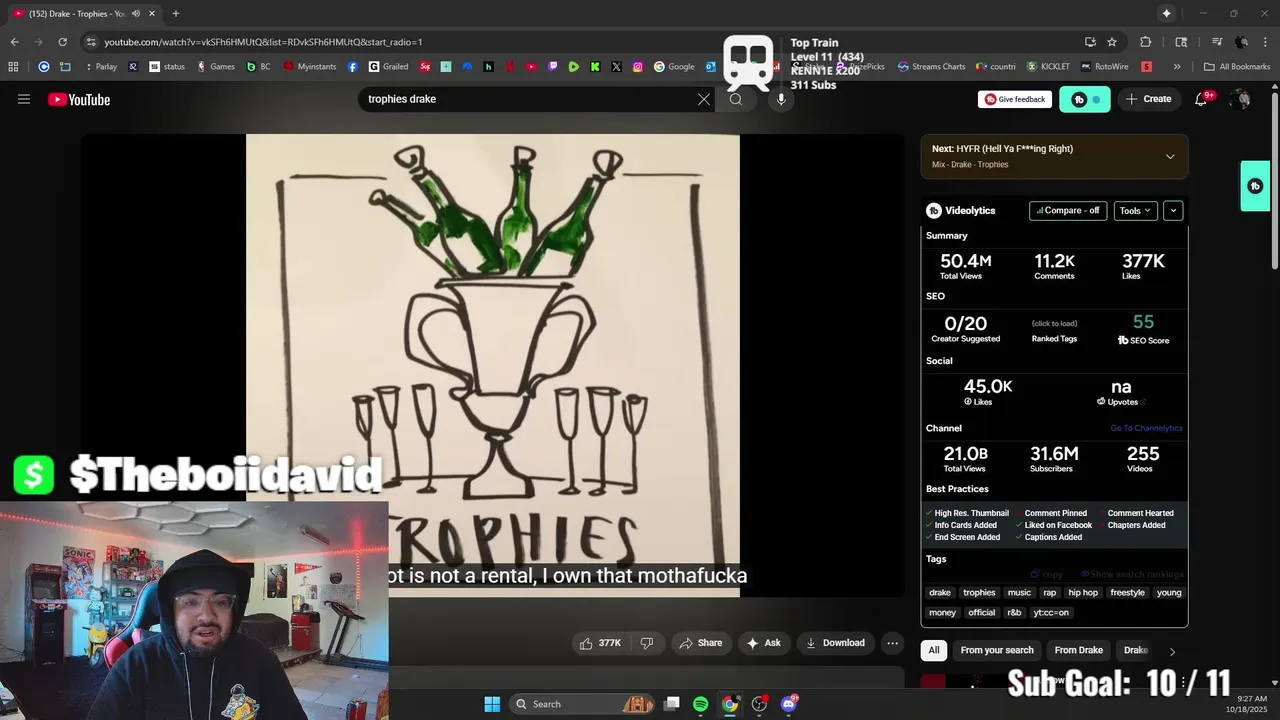1280x720 pixels.
Task: Open Chrome three-dot menu
Action: (x=1265, y=42)
